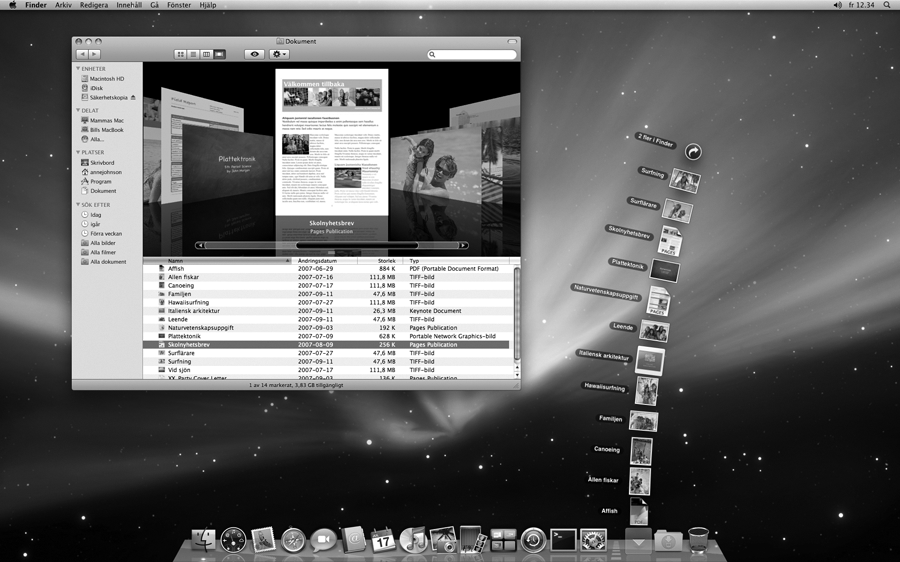Launch iTunes from the Dock
Image resolution: width=900 pixels, height=562 pixels.
pos(413,540)
